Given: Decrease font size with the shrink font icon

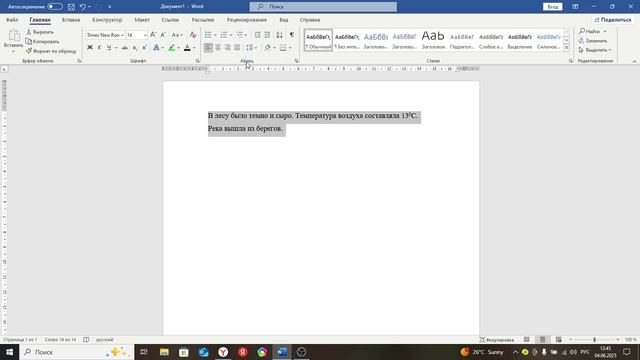Looking at the screenshot, I should (x=163, y=35).
